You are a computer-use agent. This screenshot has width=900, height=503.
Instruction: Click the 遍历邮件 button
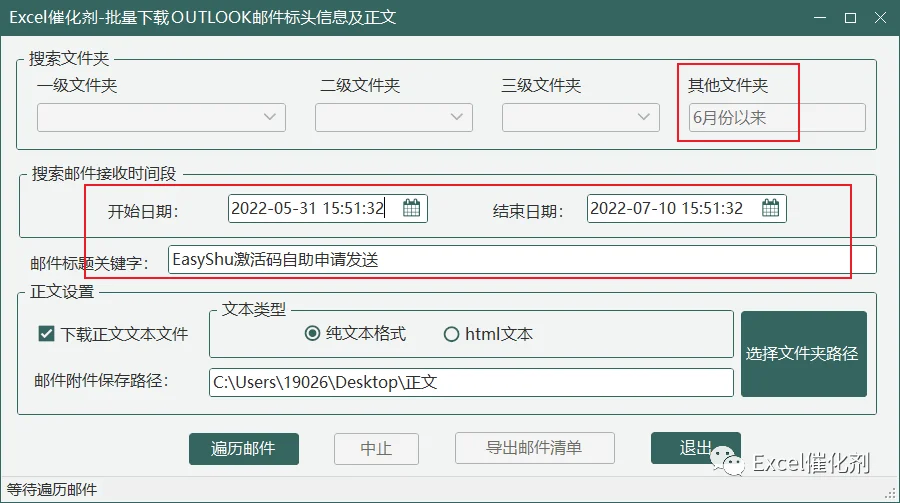[x=244, y=448]
